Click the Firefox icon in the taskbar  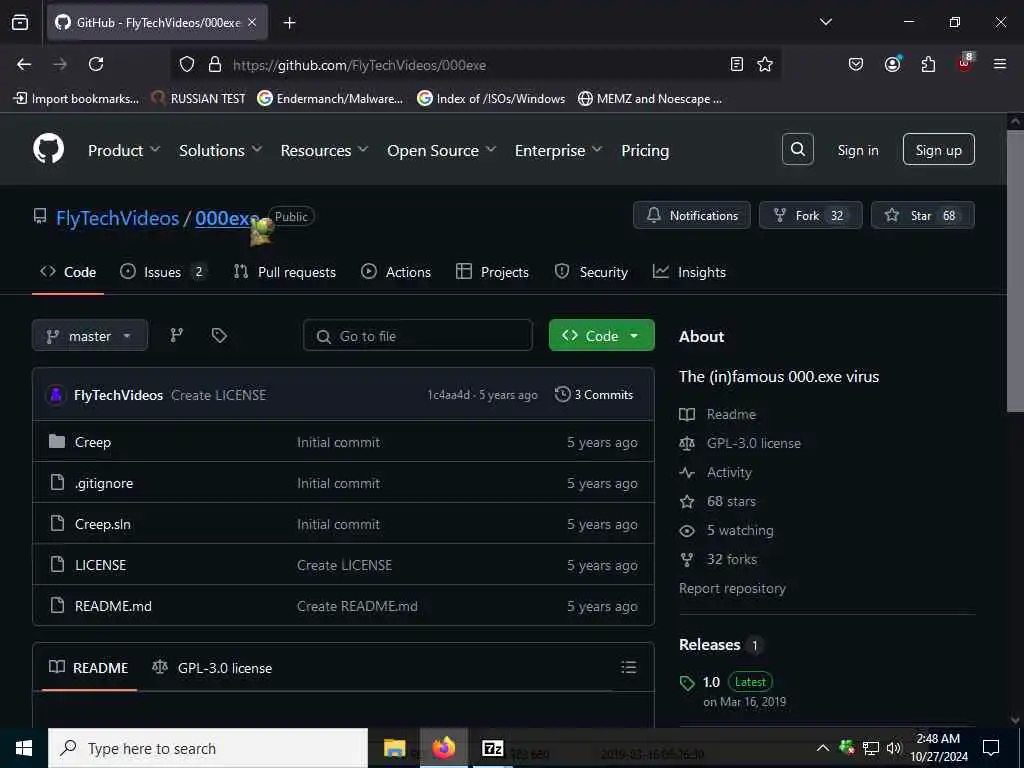coord(443,748)
